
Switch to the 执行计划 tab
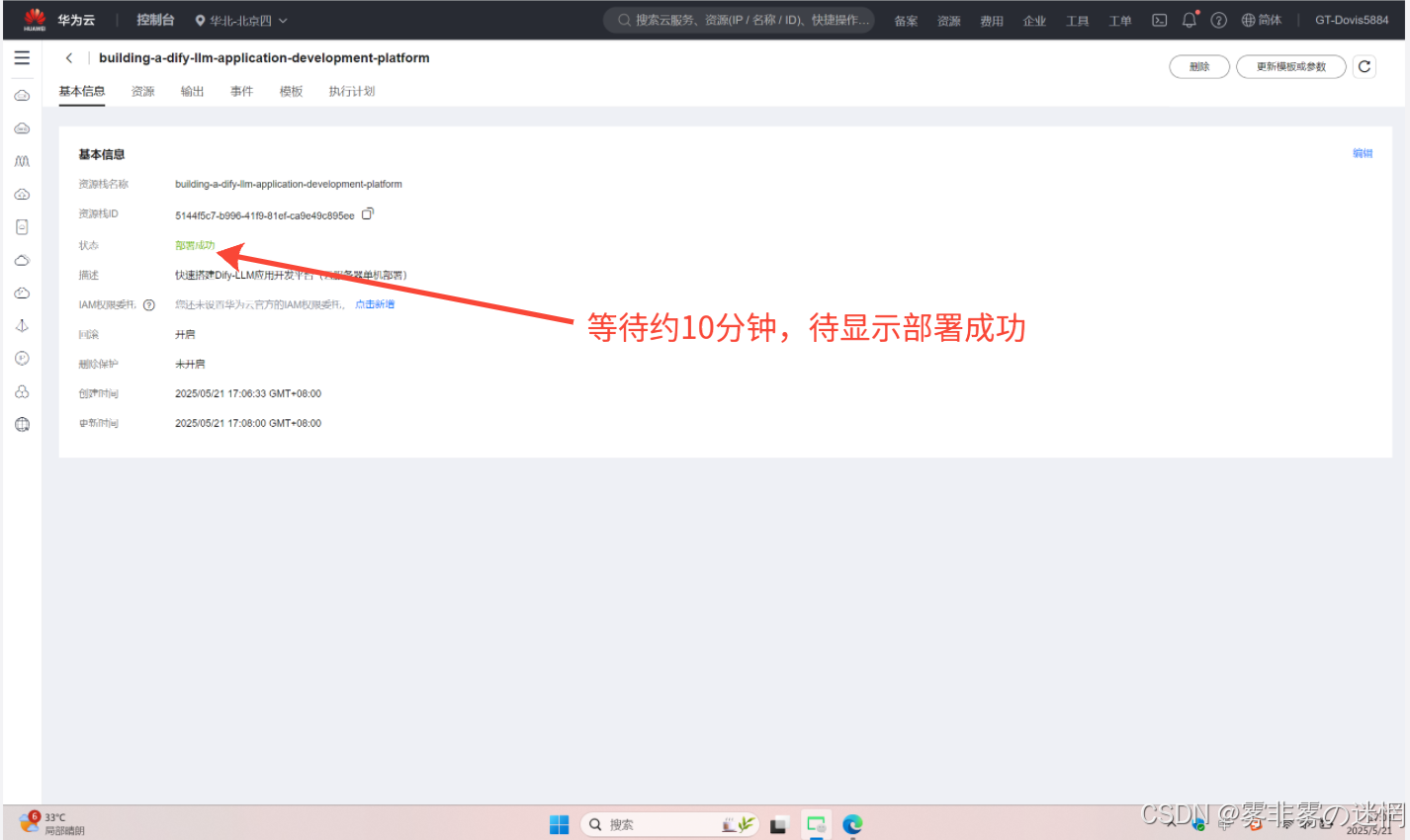pos(352,91)
